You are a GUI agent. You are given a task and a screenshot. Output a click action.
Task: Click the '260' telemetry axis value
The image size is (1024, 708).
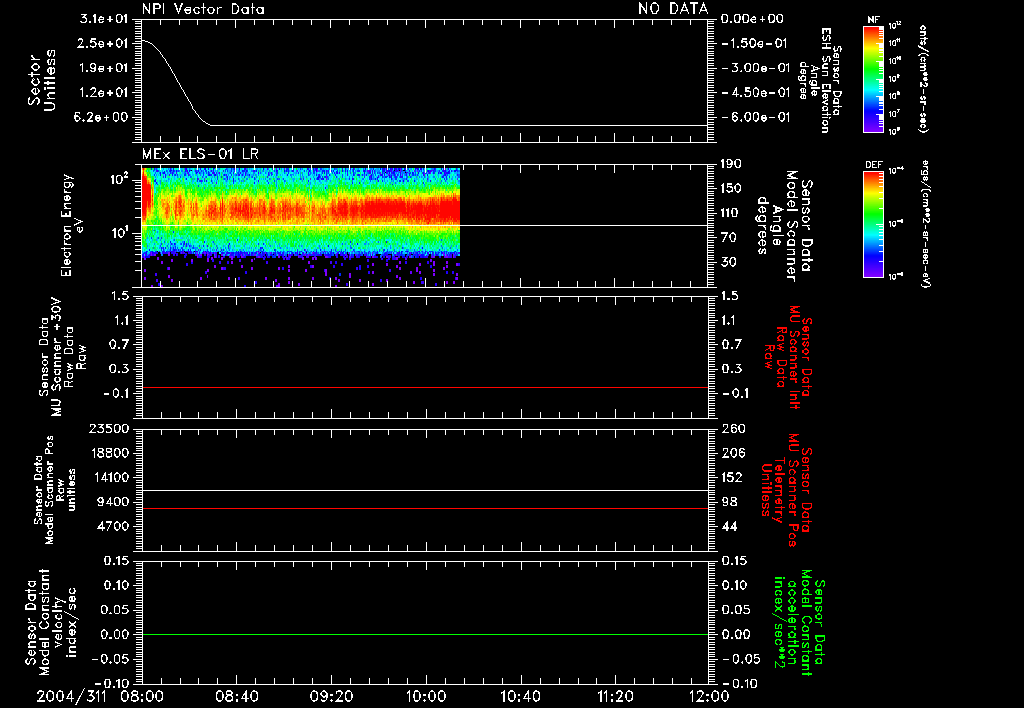[x=731, y=429]
